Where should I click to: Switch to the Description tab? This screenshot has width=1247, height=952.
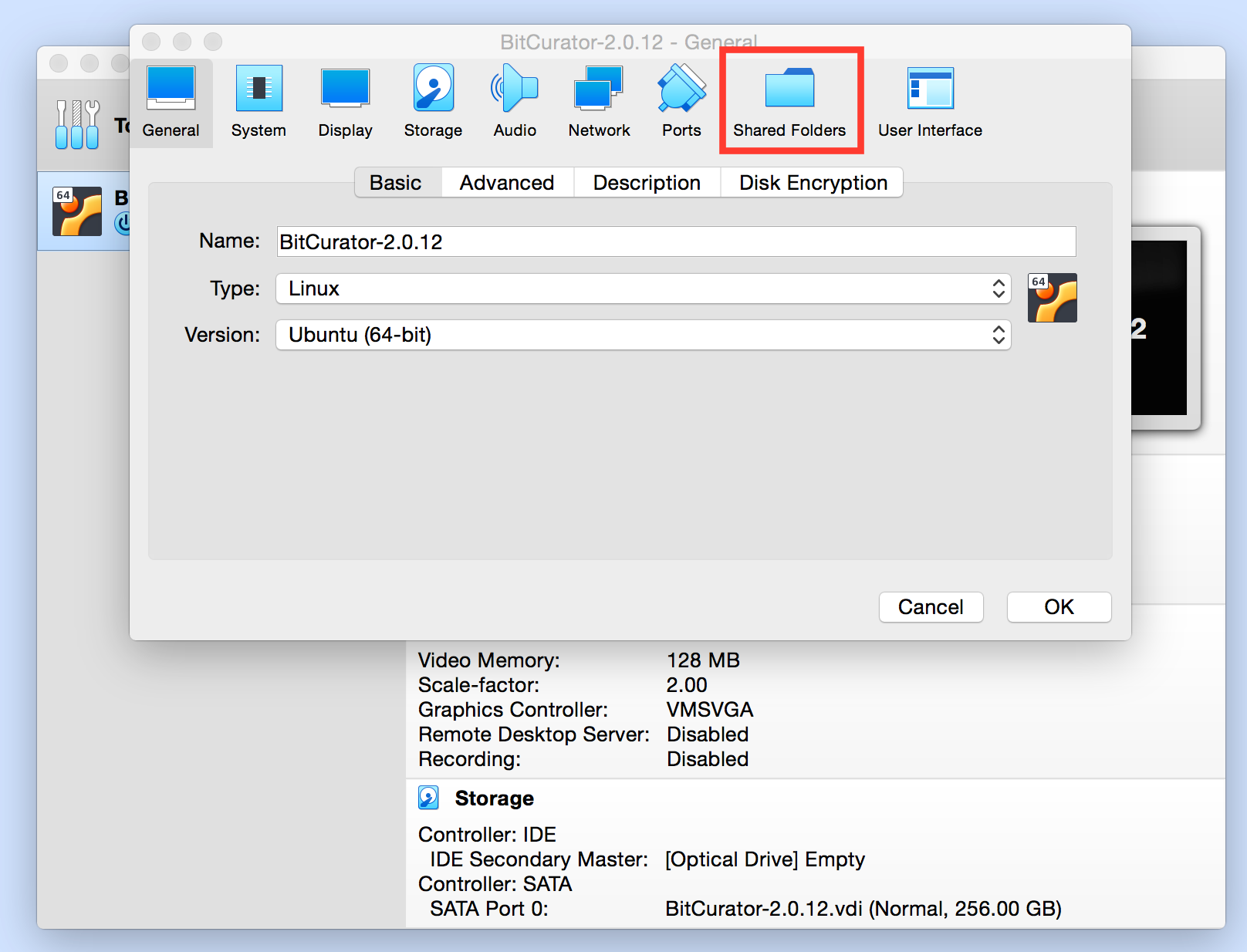(x=647, y=183)
